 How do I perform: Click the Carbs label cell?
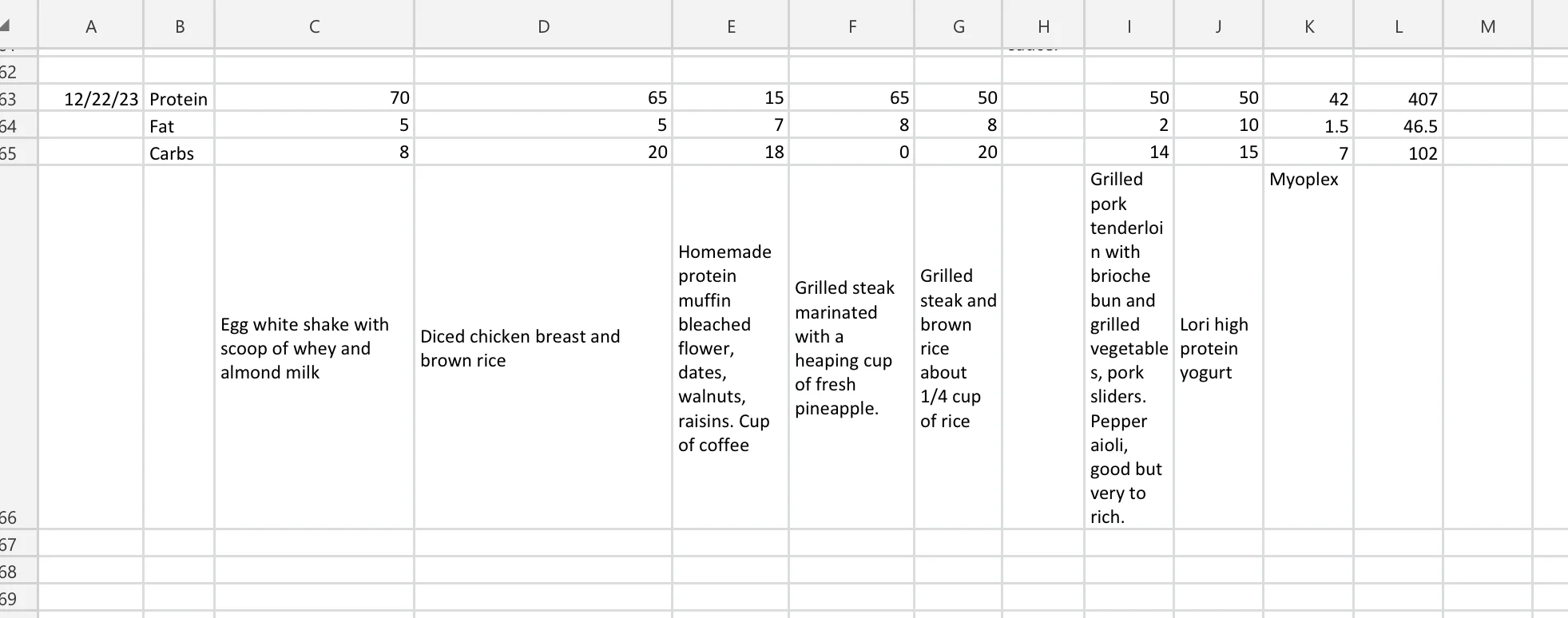[x=179, y=153]
